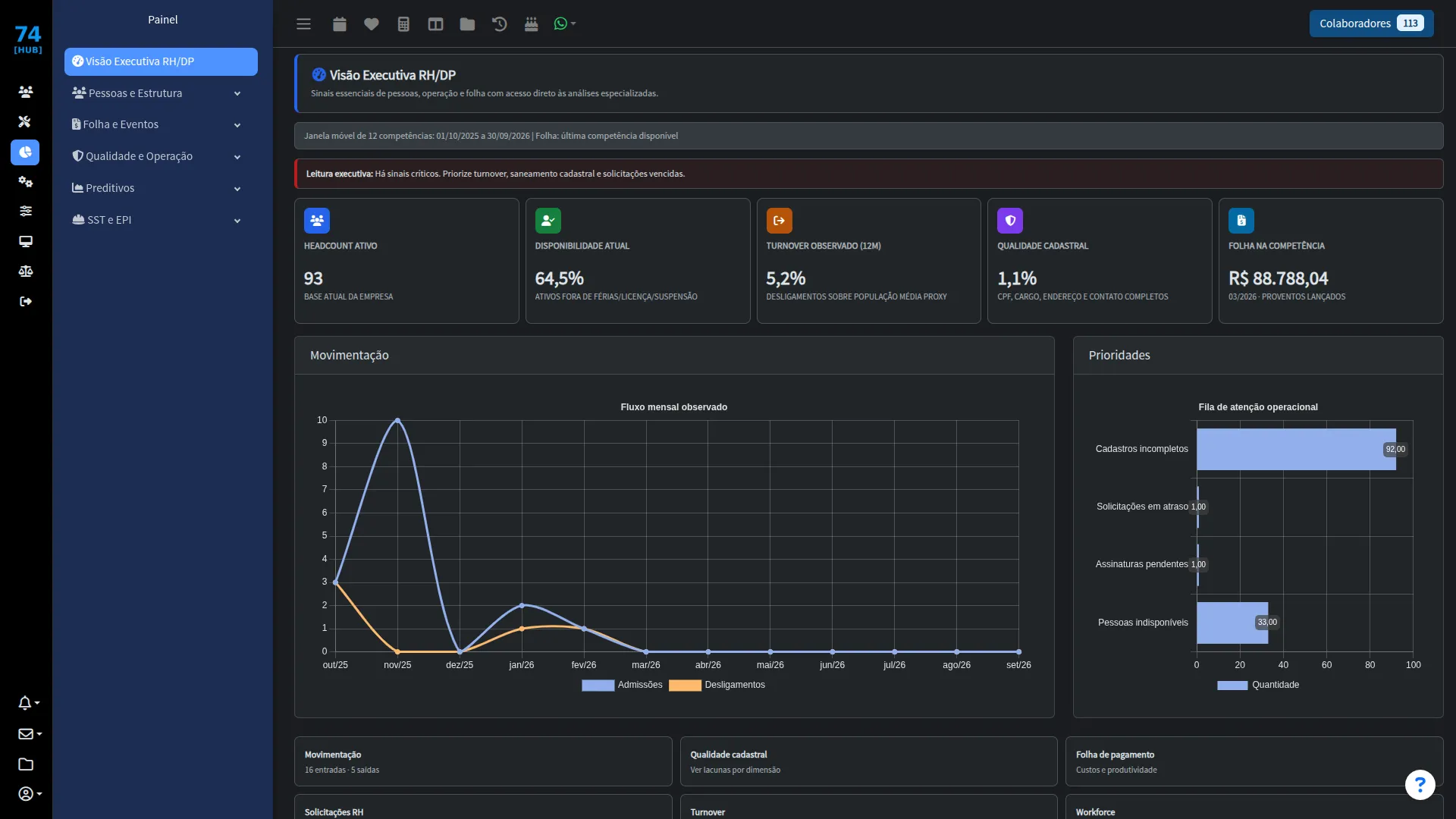Click the 93 headcount value
Viewport: 1456px width, 819px height.
coord(313,278)
